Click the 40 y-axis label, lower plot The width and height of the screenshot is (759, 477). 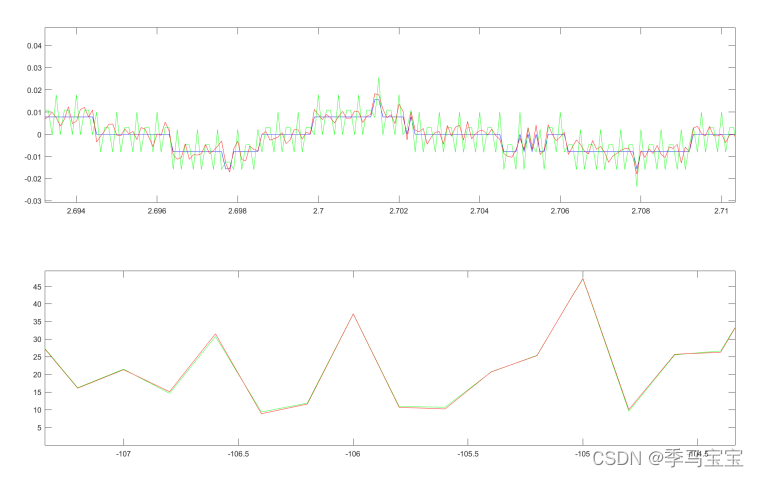coord(37,304)
